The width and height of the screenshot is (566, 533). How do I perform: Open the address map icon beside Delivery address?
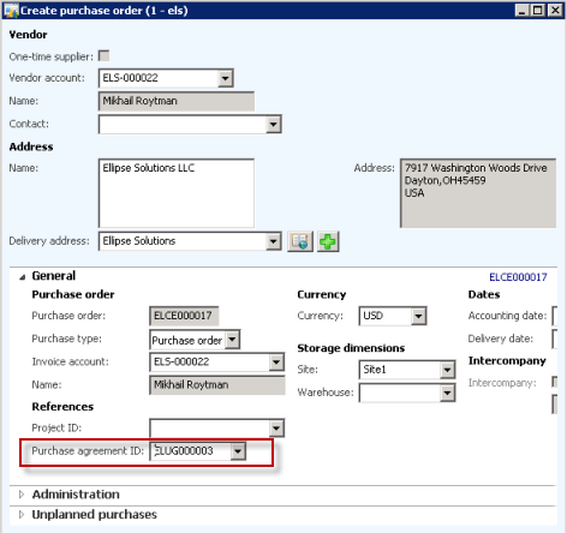pyautogui.click(x=300, y=241)
